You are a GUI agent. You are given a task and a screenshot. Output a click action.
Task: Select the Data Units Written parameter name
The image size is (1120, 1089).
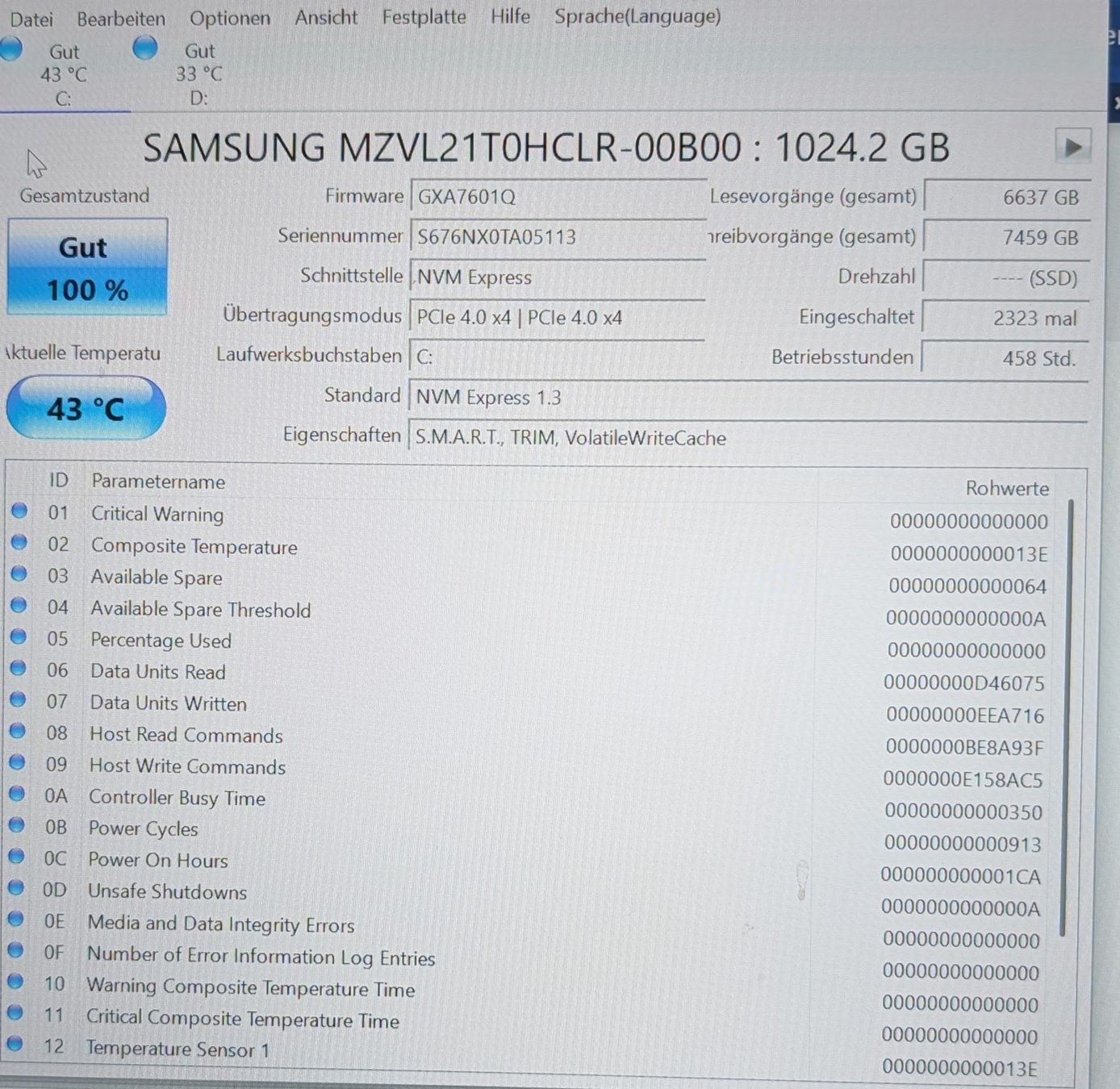coord(168,703)
